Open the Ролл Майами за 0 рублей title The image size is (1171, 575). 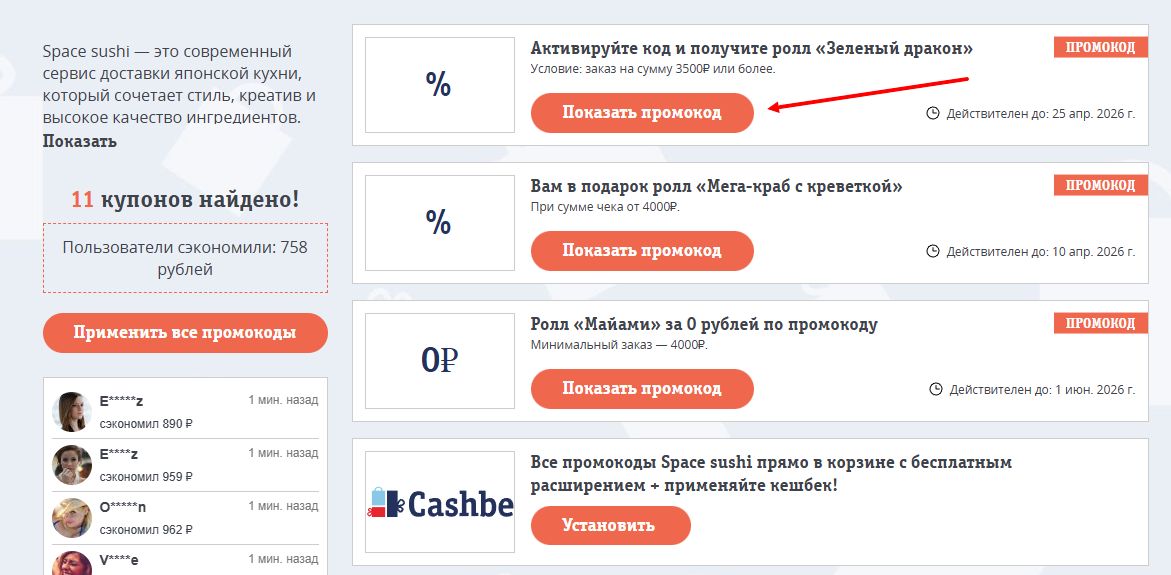704,324
